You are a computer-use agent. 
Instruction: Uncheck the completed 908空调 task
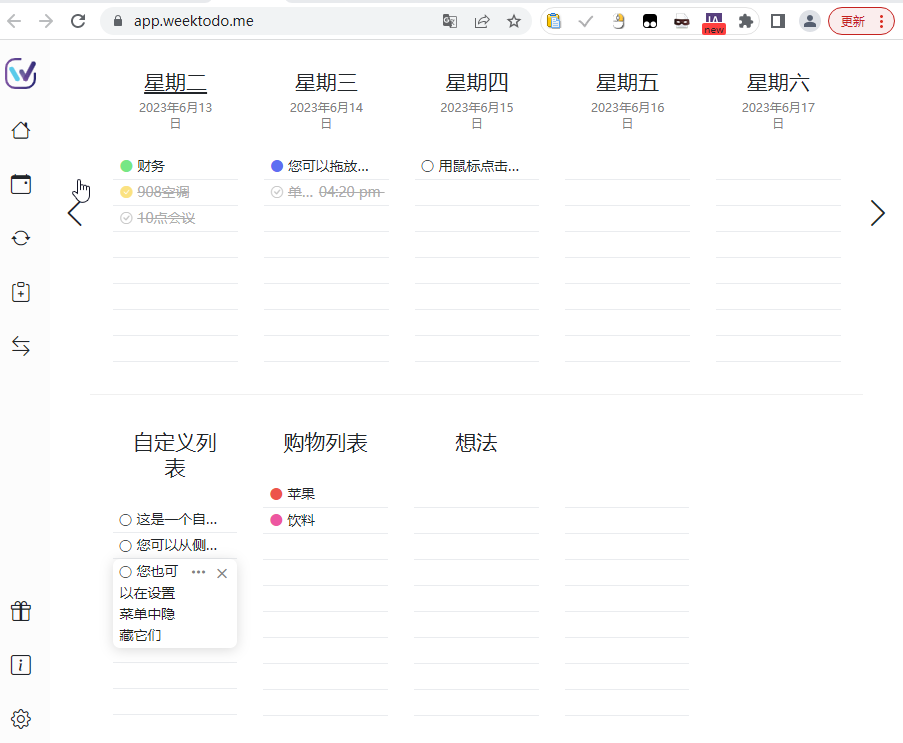coord(127,191)
